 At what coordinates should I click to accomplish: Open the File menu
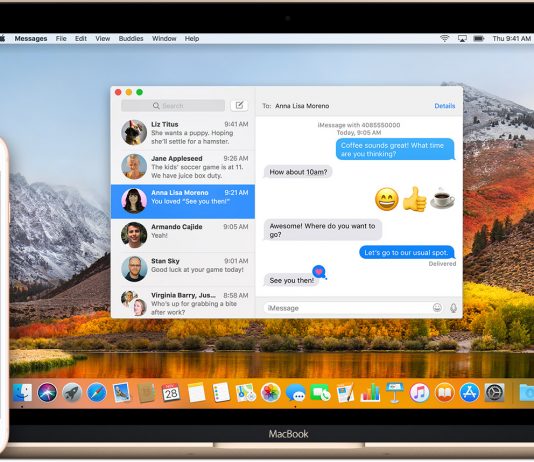61,38
